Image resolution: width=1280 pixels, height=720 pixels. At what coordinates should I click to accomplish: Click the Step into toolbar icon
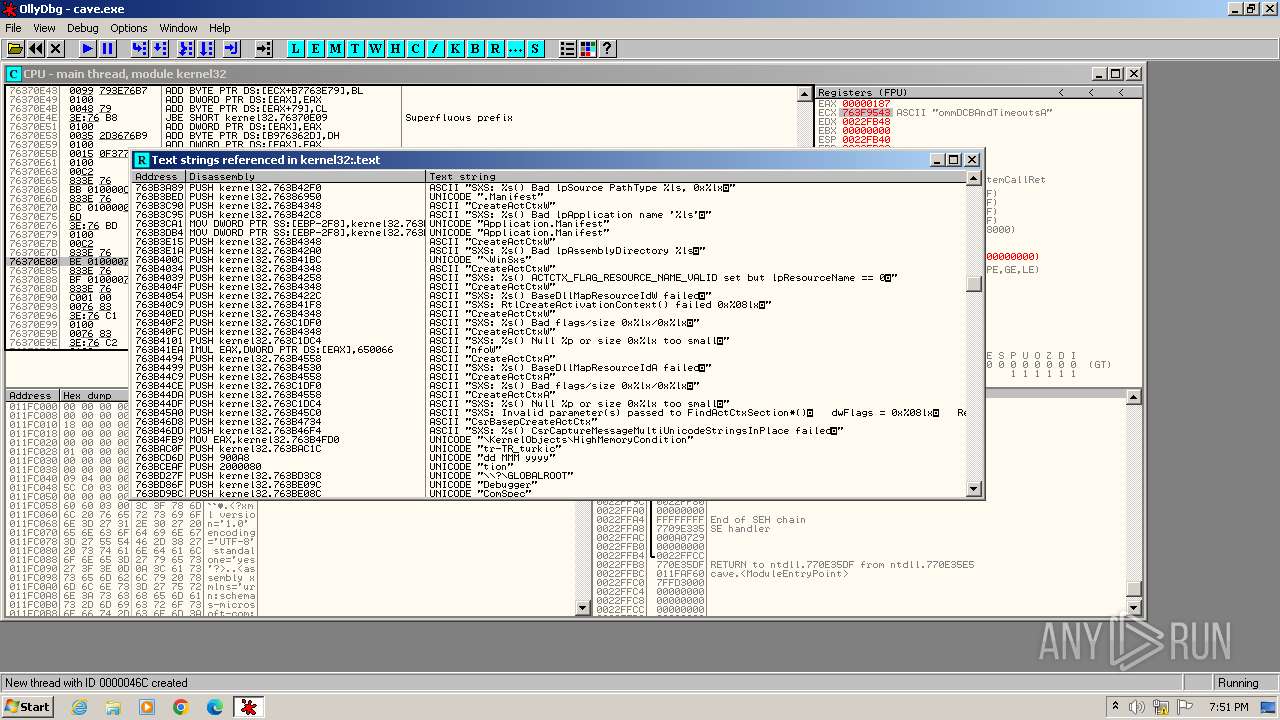(x=140, y=48)
